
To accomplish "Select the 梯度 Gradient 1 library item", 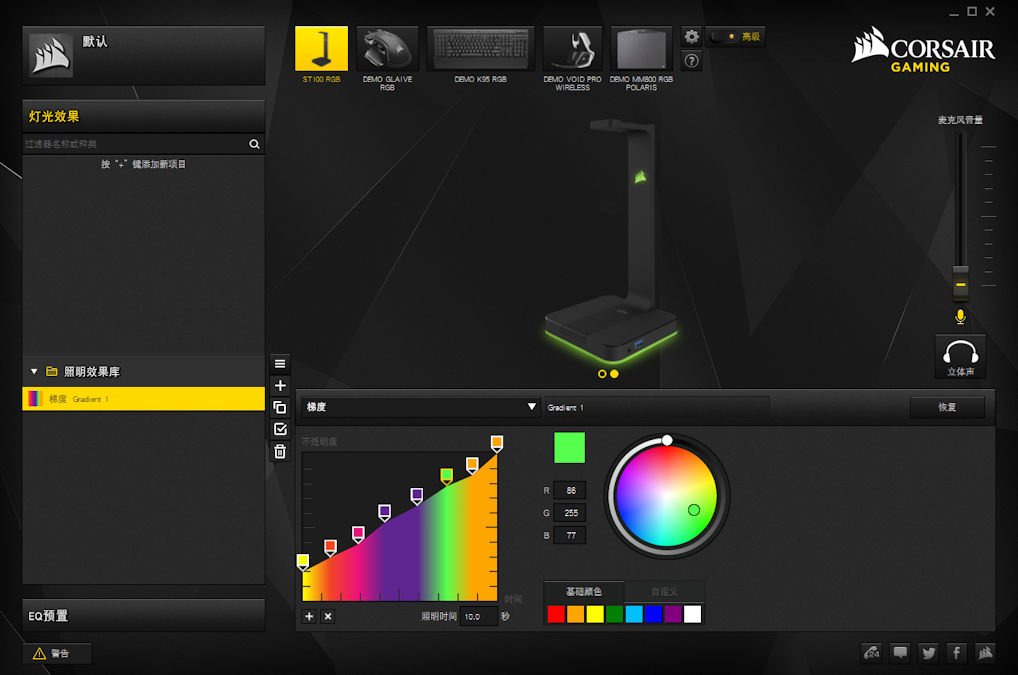I will coord(143,399).
